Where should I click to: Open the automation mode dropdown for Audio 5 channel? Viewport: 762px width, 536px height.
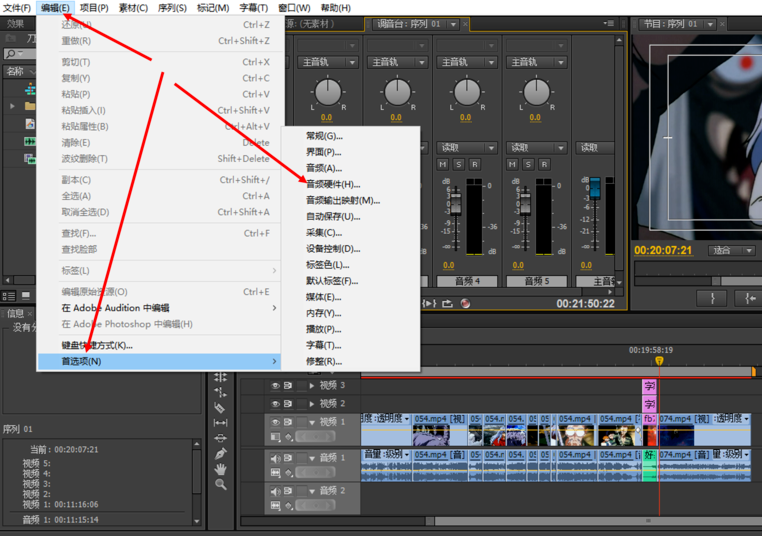point(537,147)
